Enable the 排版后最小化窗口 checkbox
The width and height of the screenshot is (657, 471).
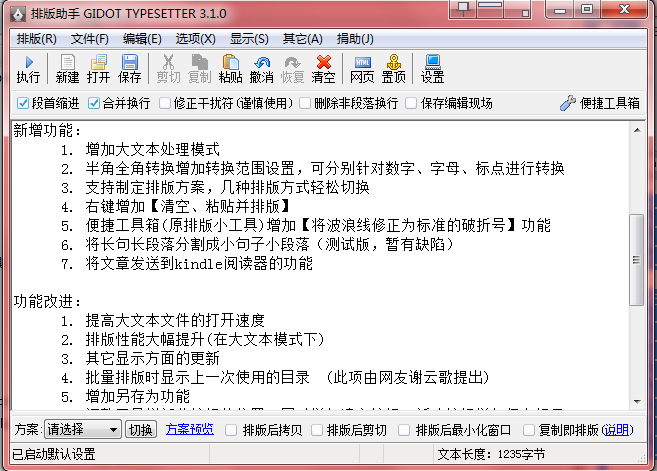pyautogui.click(x=406, y=430)
